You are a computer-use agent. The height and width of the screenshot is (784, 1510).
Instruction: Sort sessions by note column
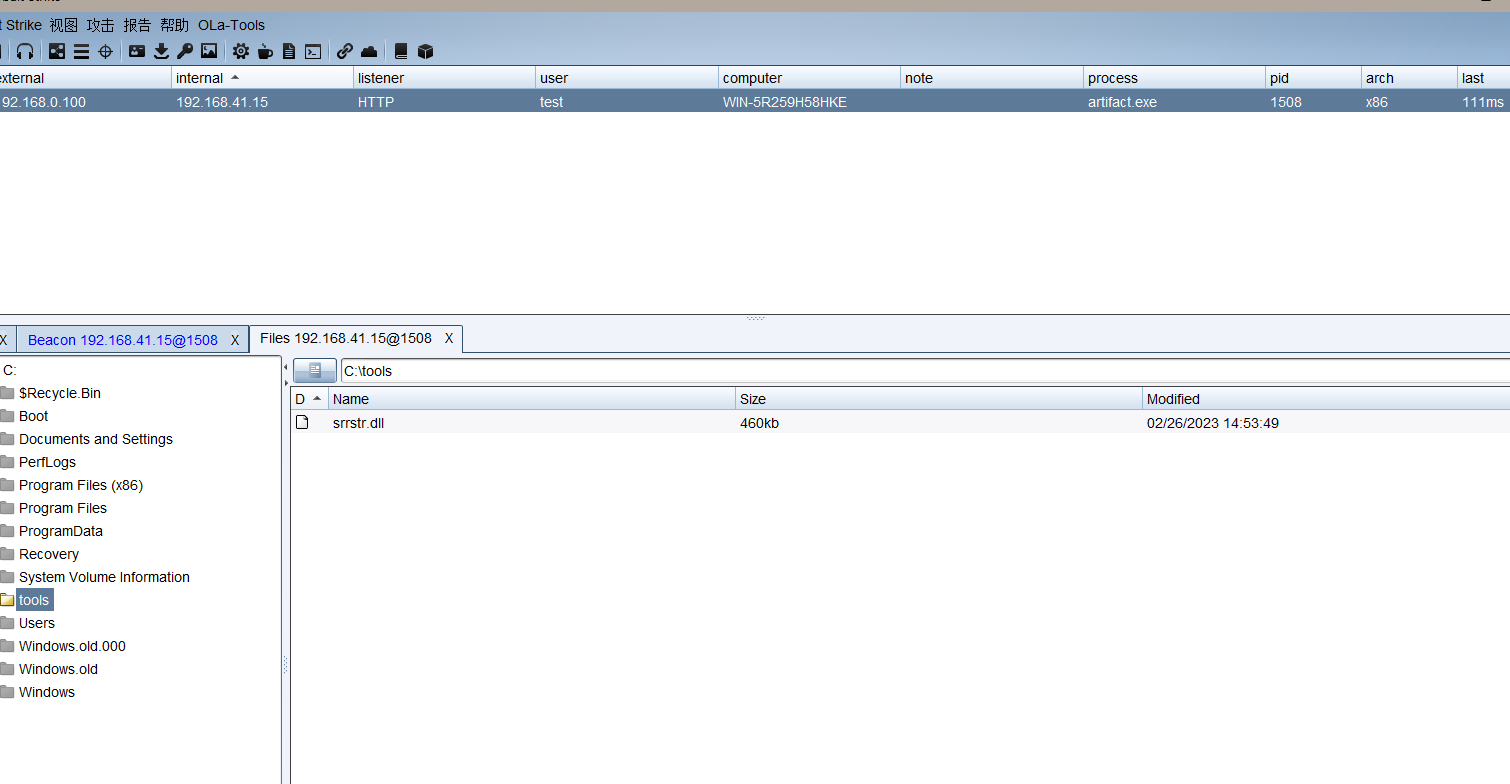992,78
